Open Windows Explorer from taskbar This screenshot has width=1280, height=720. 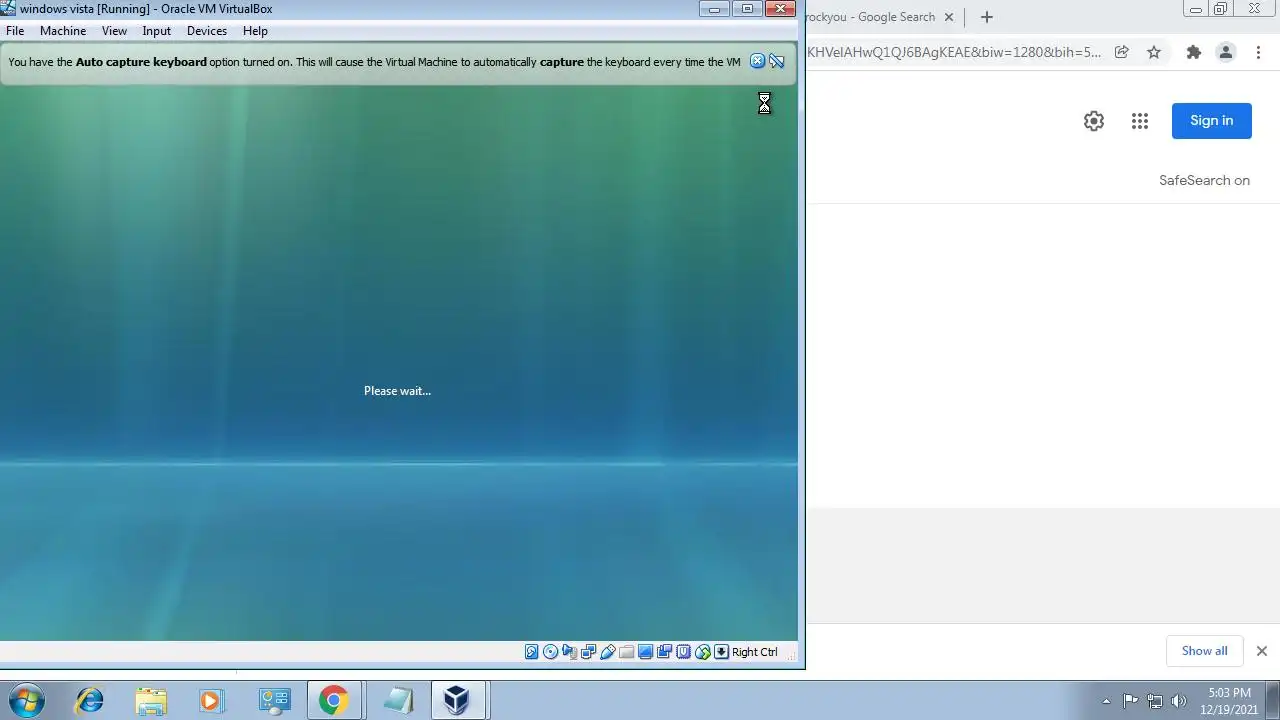tap(151, 700)
